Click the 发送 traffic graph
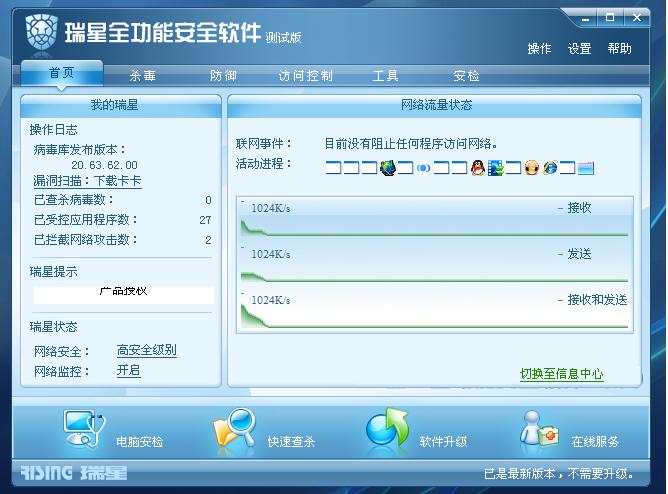 (435, 264)
